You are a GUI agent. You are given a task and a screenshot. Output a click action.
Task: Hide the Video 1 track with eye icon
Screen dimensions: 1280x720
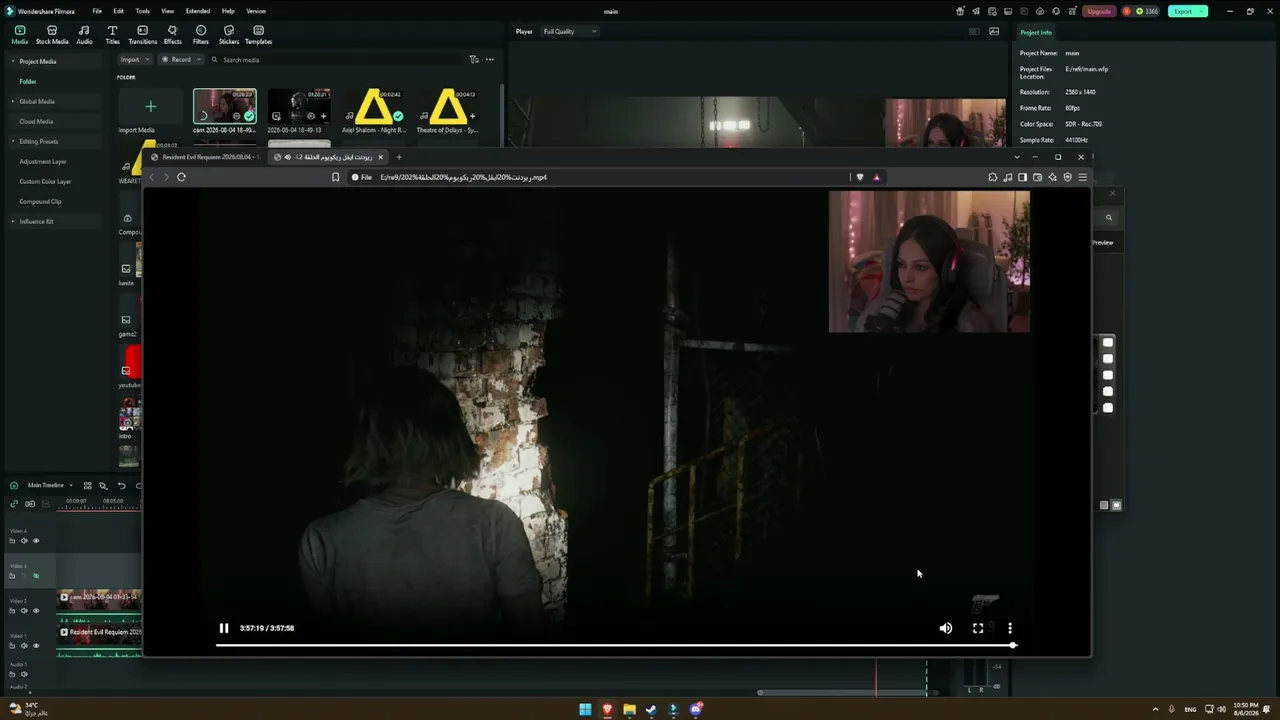pos(36,646)
